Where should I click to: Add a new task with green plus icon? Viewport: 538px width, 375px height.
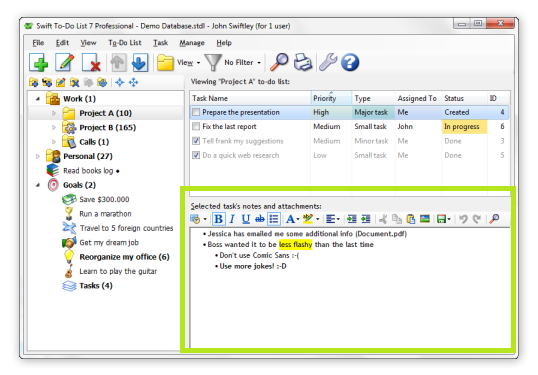[38, 62]
